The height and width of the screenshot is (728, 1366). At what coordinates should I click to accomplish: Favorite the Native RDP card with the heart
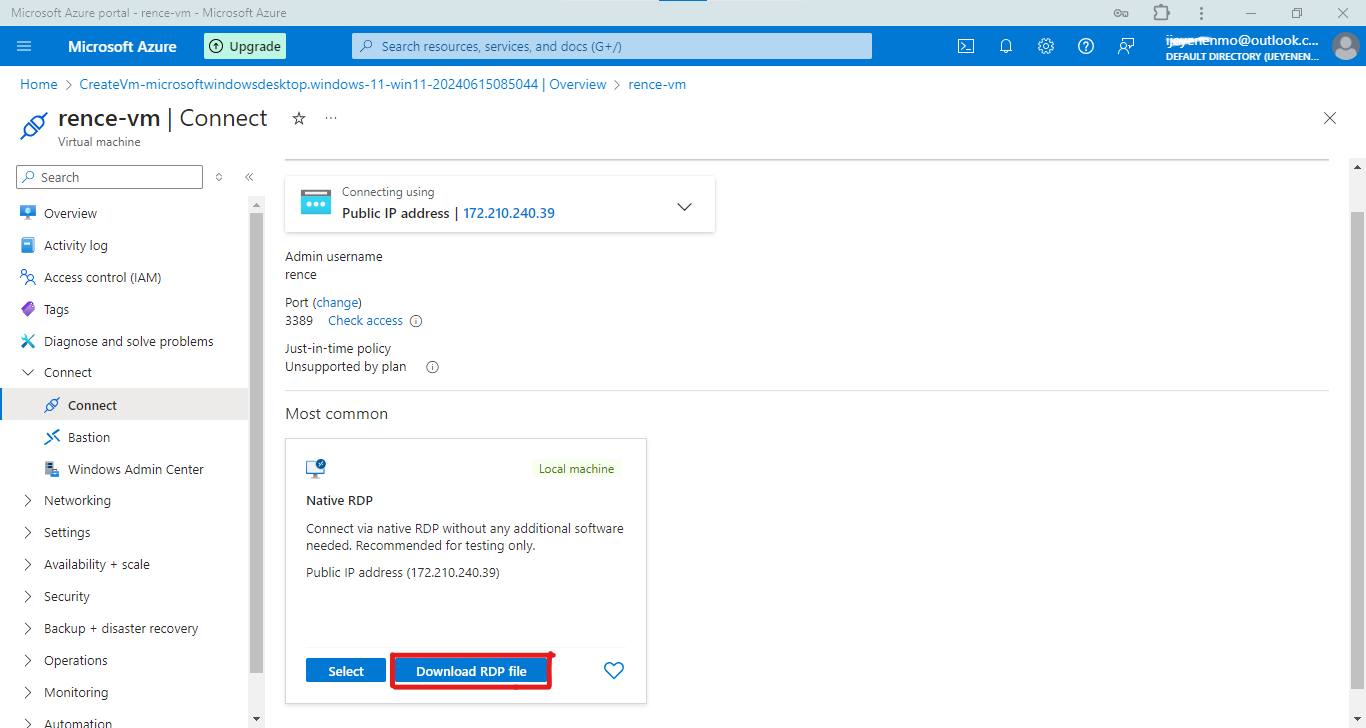click(x=614, y=671)
